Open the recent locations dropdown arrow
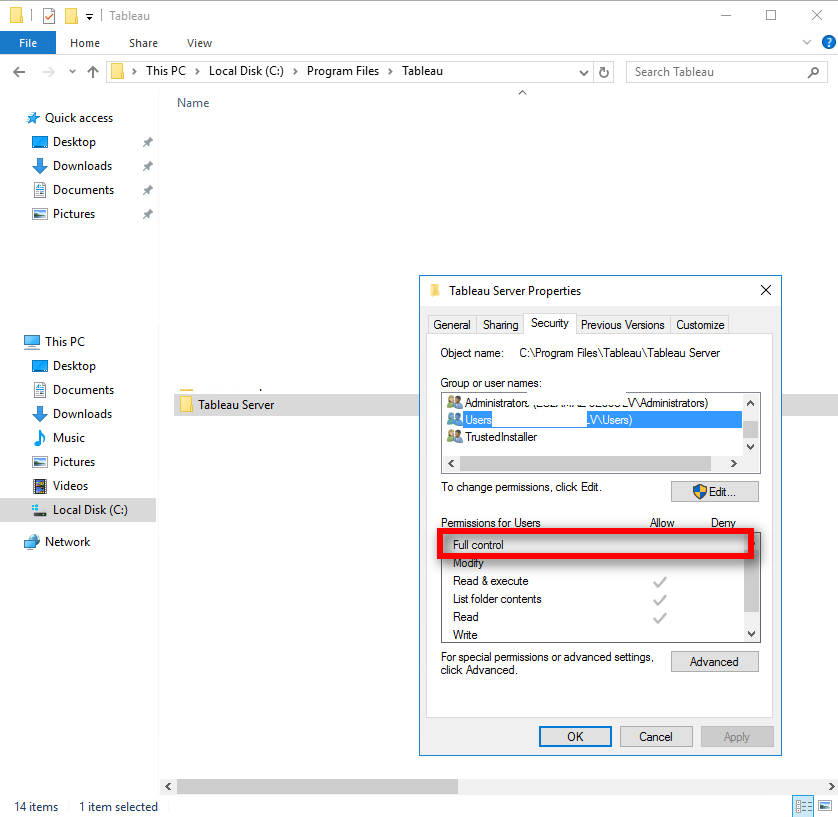Image resolution: width=838 pixels, height=817 pixels. click(x=72, y=72)
